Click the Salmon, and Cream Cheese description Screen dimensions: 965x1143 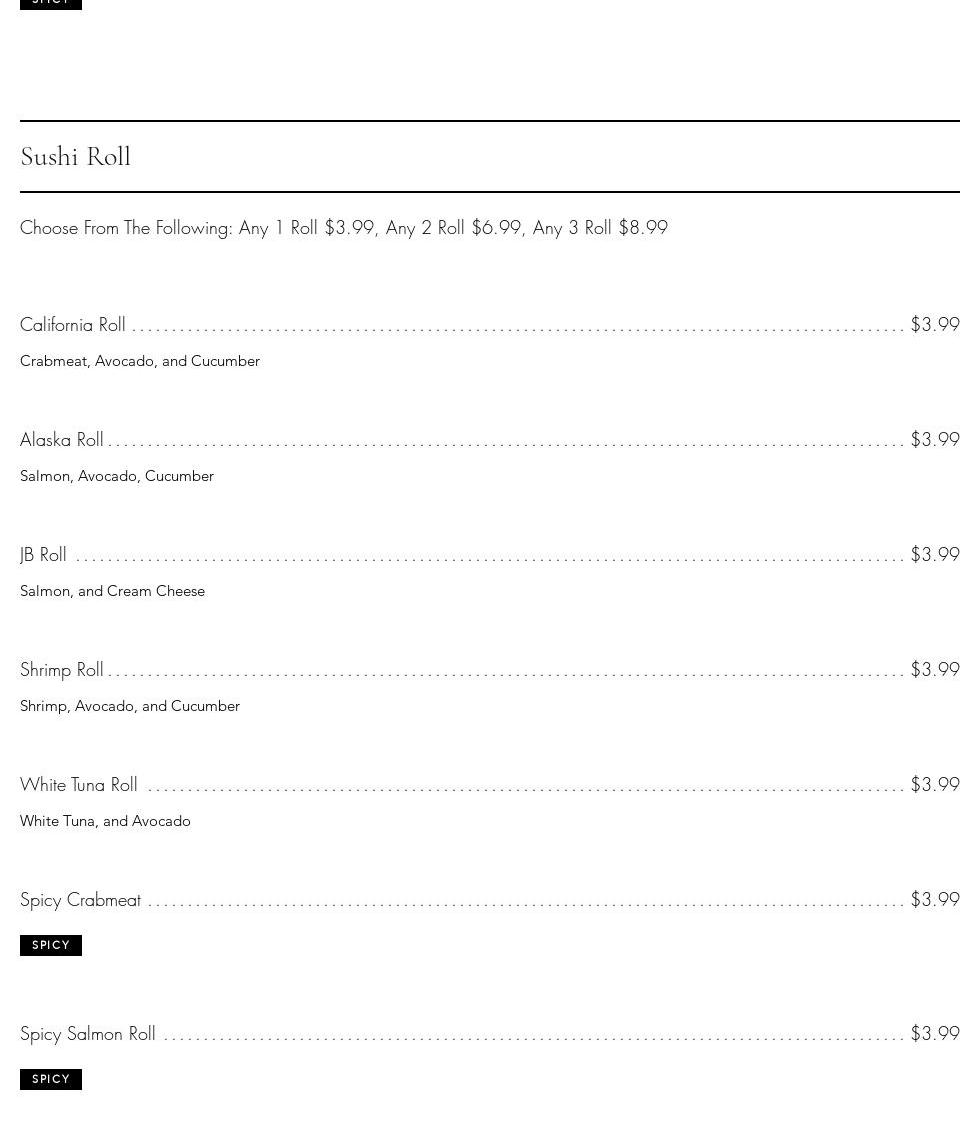pos(112,591)
